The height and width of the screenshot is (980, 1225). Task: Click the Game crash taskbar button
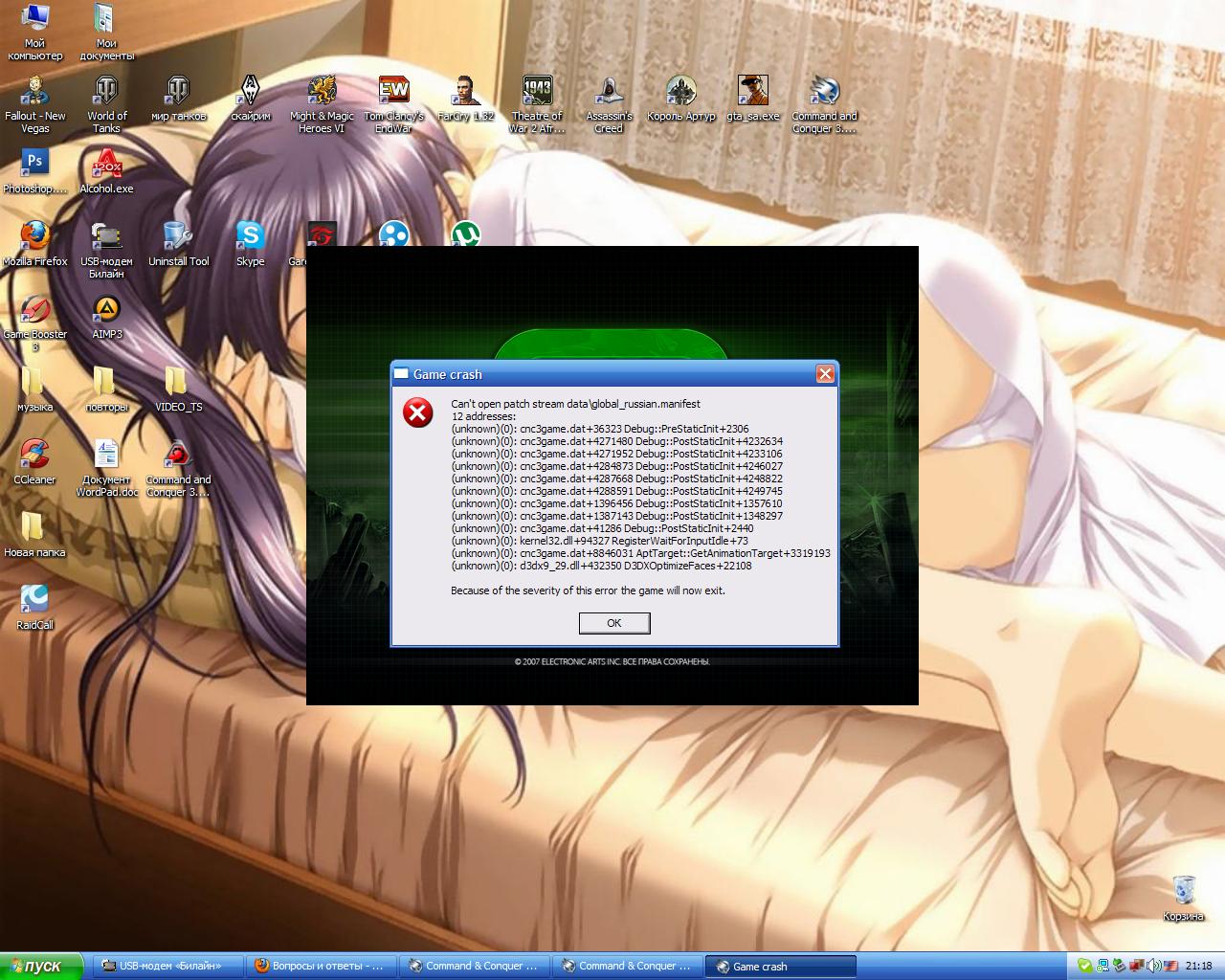pyautogui.click(x=780, y=967)
